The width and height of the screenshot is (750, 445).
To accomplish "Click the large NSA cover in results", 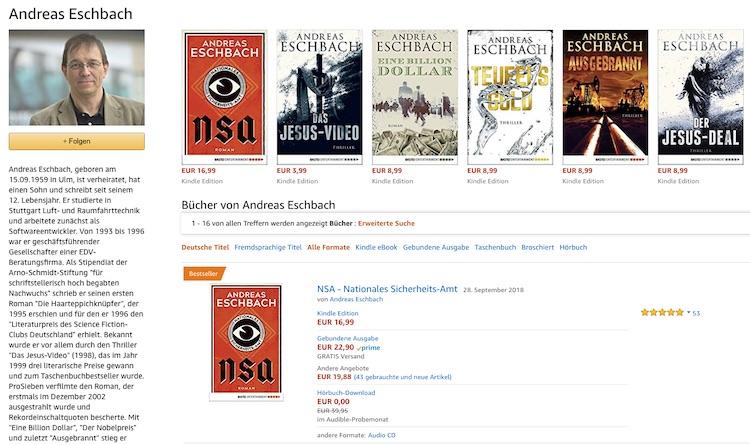I will [x=246, y=343].
